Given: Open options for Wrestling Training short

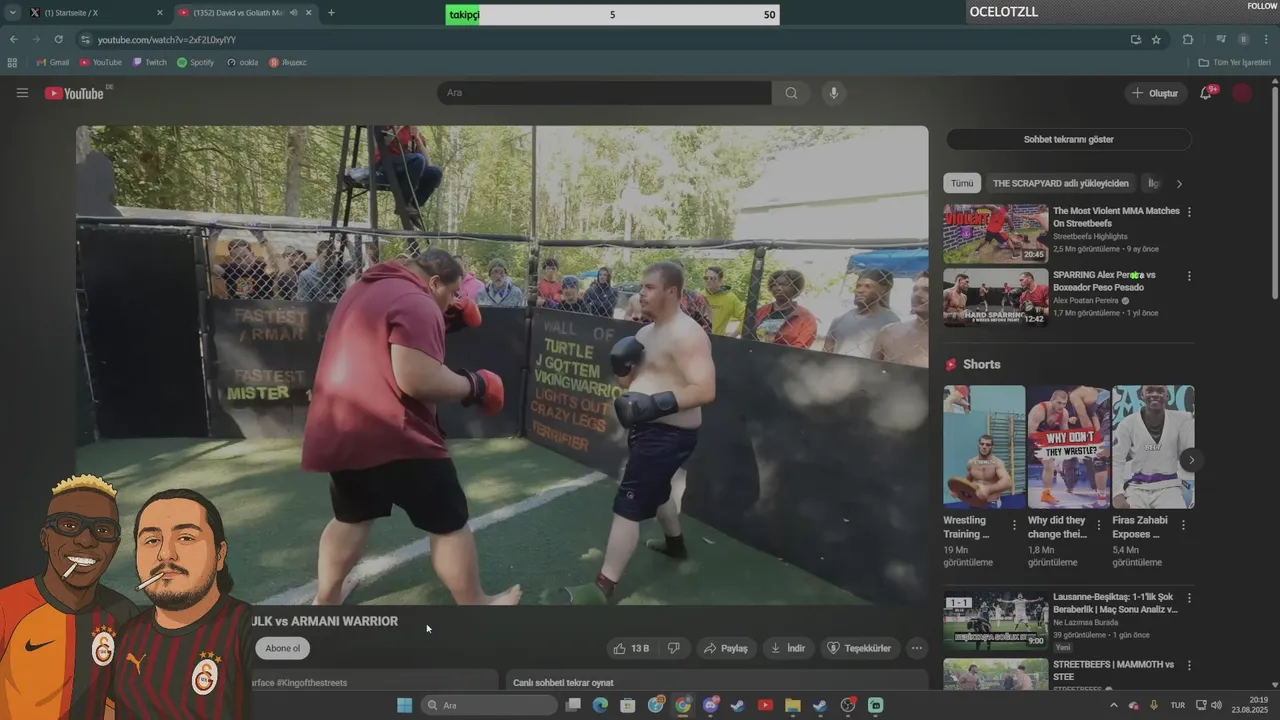Looking at the screenshot, I should tap(1014, 525).
